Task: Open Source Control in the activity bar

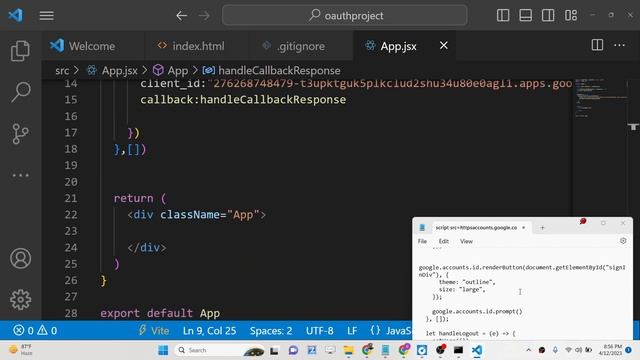Action: [x=20, y=133]
